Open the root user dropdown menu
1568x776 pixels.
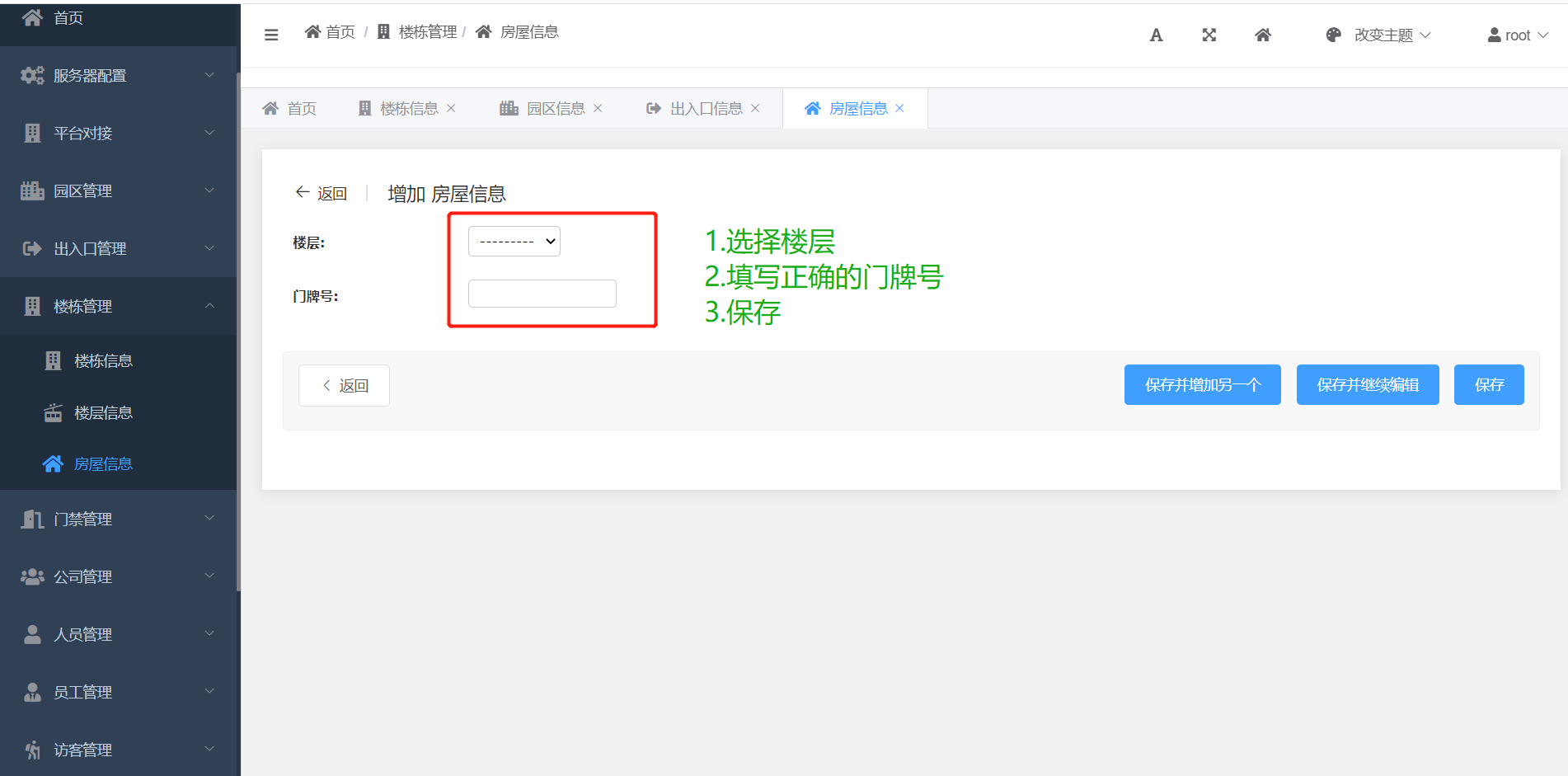point(1518,35)
